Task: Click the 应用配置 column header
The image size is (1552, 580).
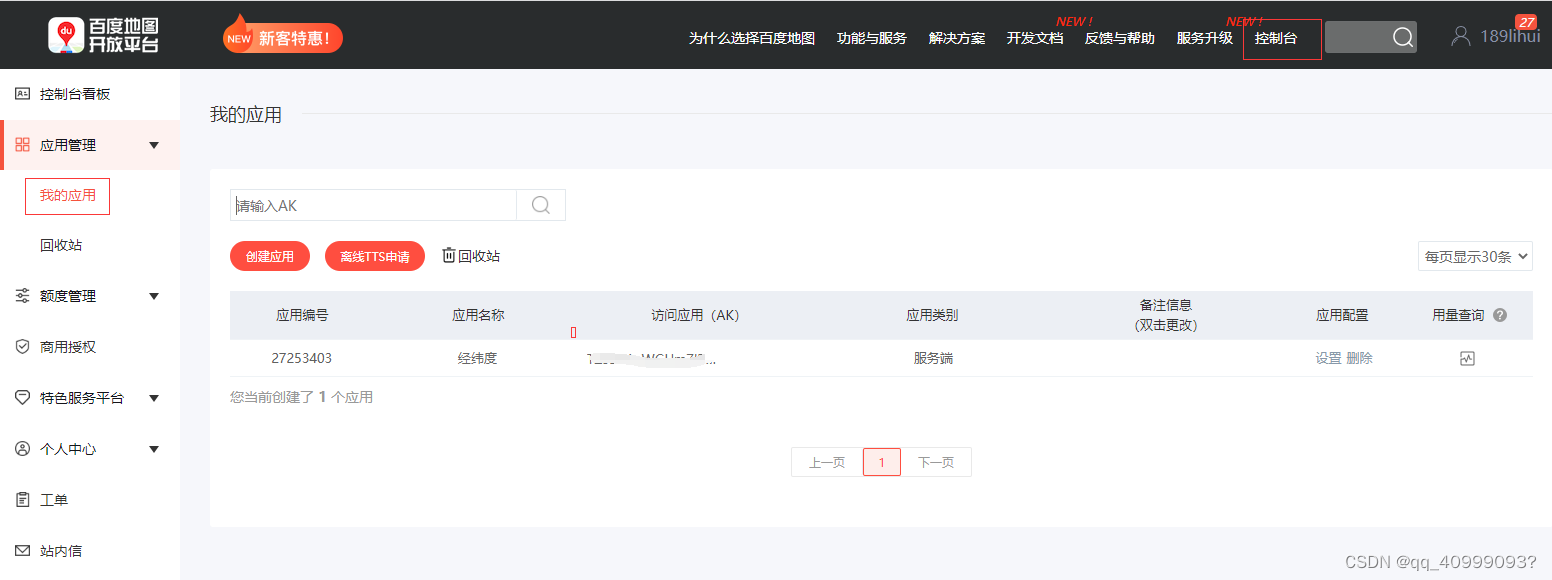Action: tap(1342, 315)
